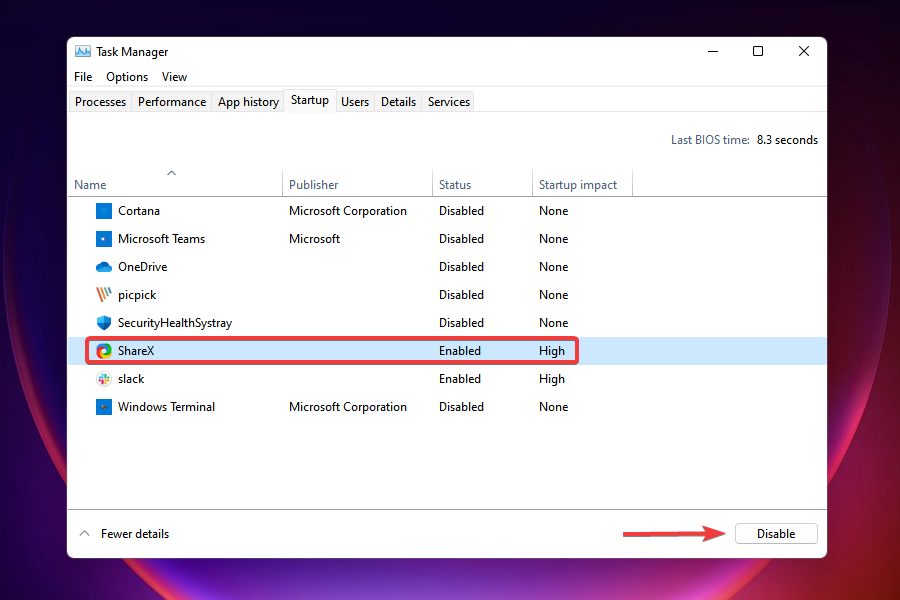Select the Windows Terminal row name
This screenshot has height=600, width=900.
(x=166, y=407)
